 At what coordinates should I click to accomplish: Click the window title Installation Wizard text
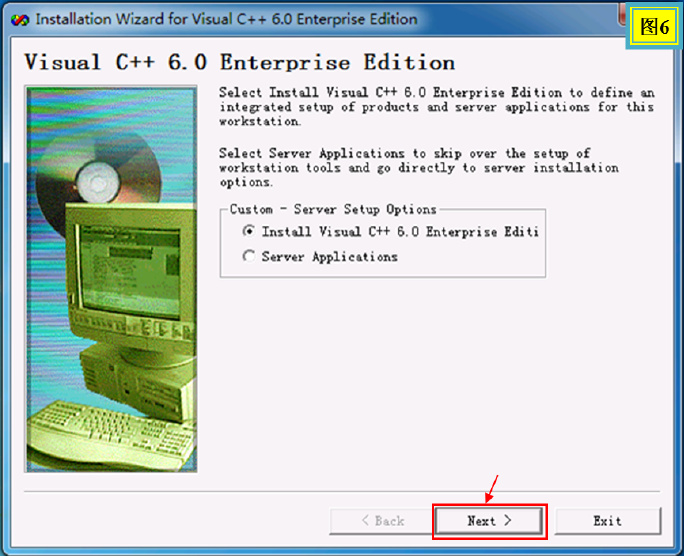pos(226,19)
